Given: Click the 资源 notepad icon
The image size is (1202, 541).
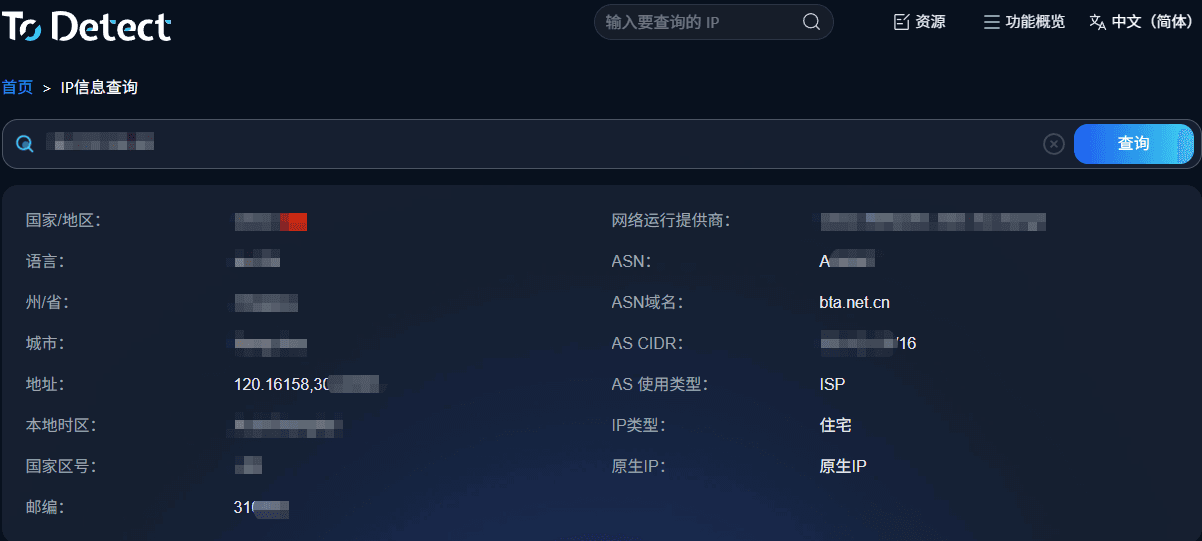Looking at the screenshot, I should click(x=901, y=22).
